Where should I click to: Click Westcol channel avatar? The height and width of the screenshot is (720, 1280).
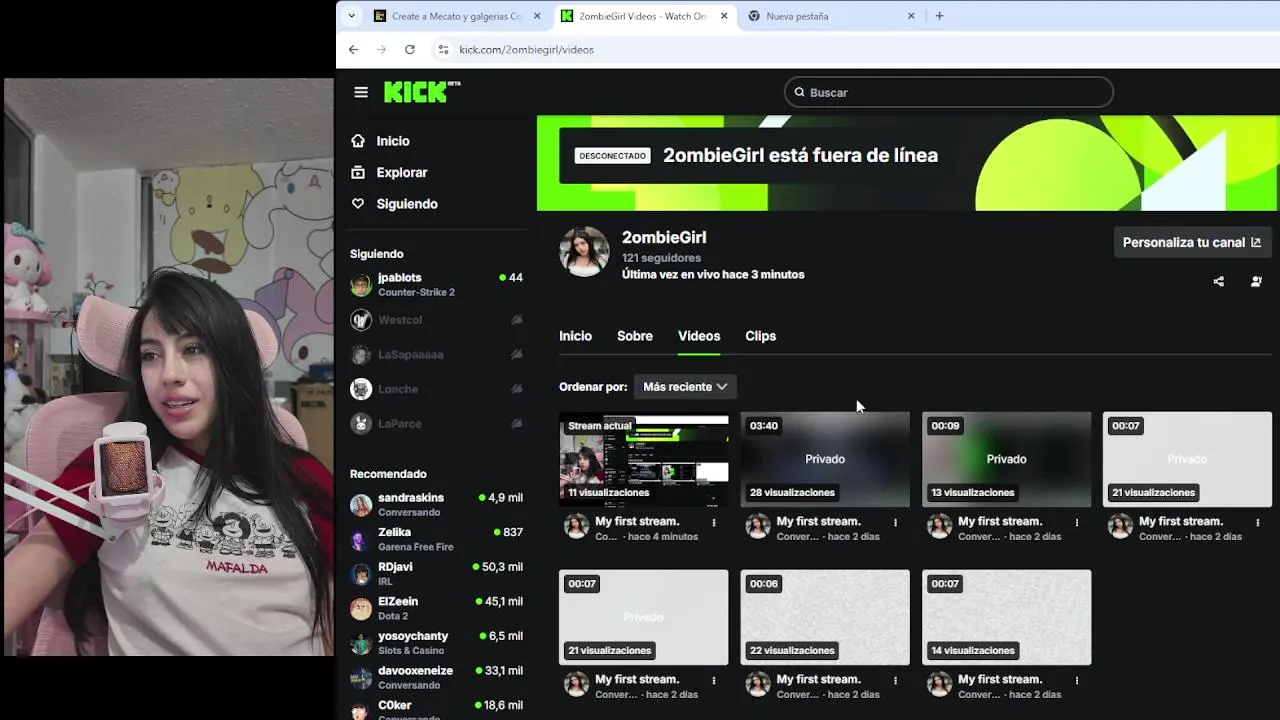[361, 320]
